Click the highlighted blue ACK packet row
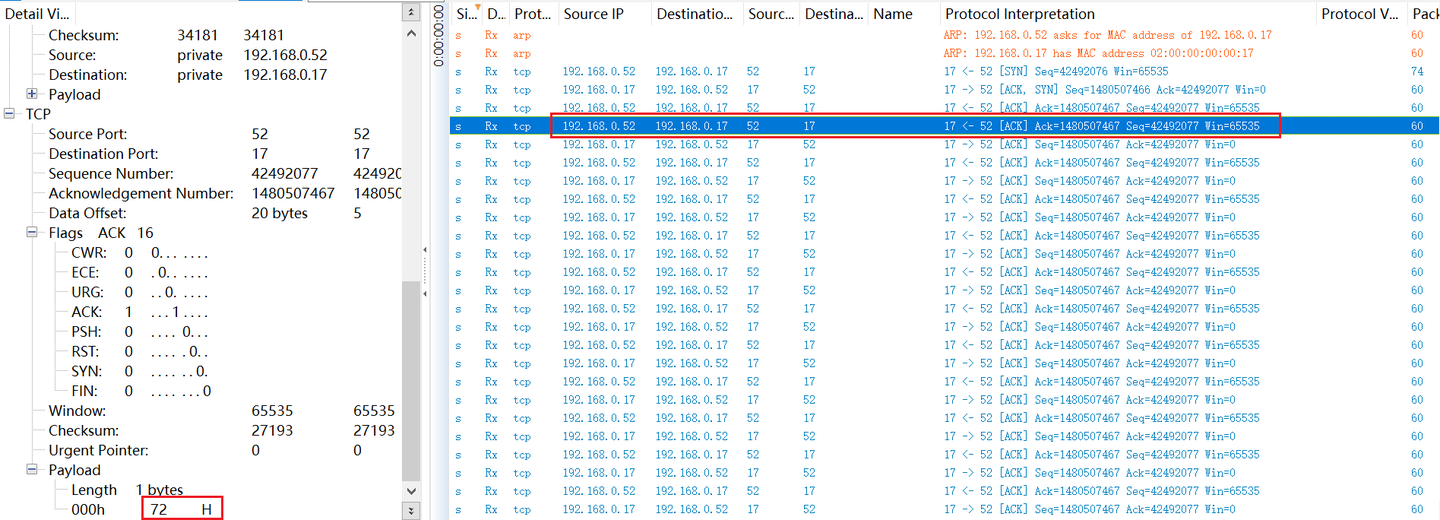 pyautogui.click(x=945, y=126)
